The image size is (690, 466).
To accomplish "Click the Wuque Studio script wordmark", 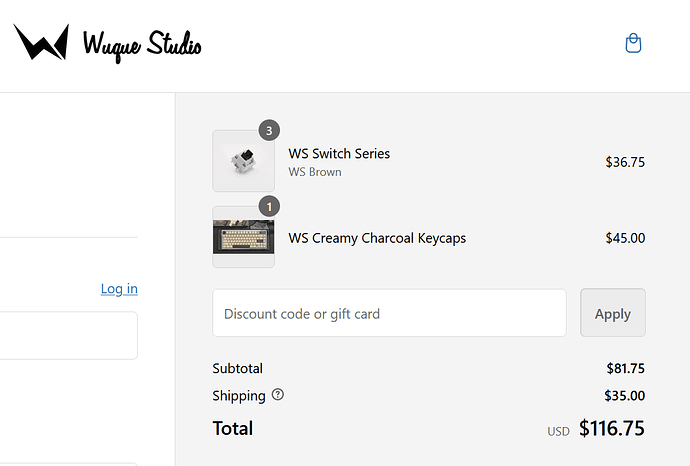I will point(142,44).
